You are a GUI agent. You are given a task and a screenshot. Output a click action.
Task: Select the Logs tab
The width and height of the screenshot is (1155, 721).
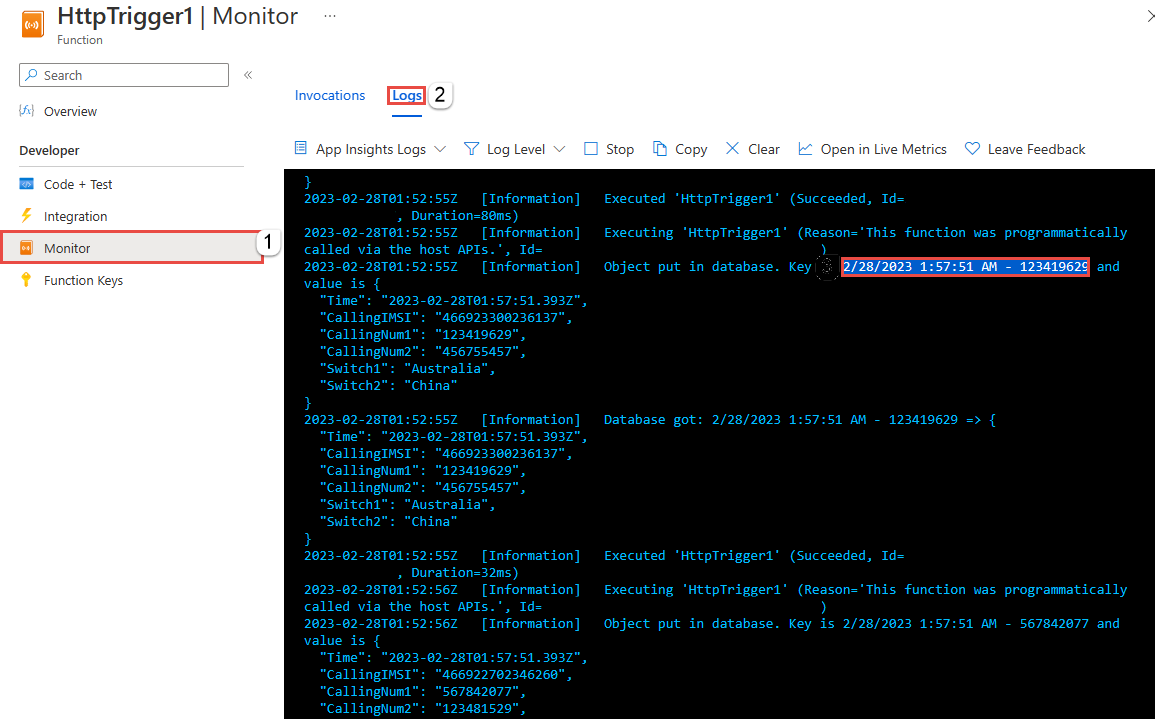(406, 95)
